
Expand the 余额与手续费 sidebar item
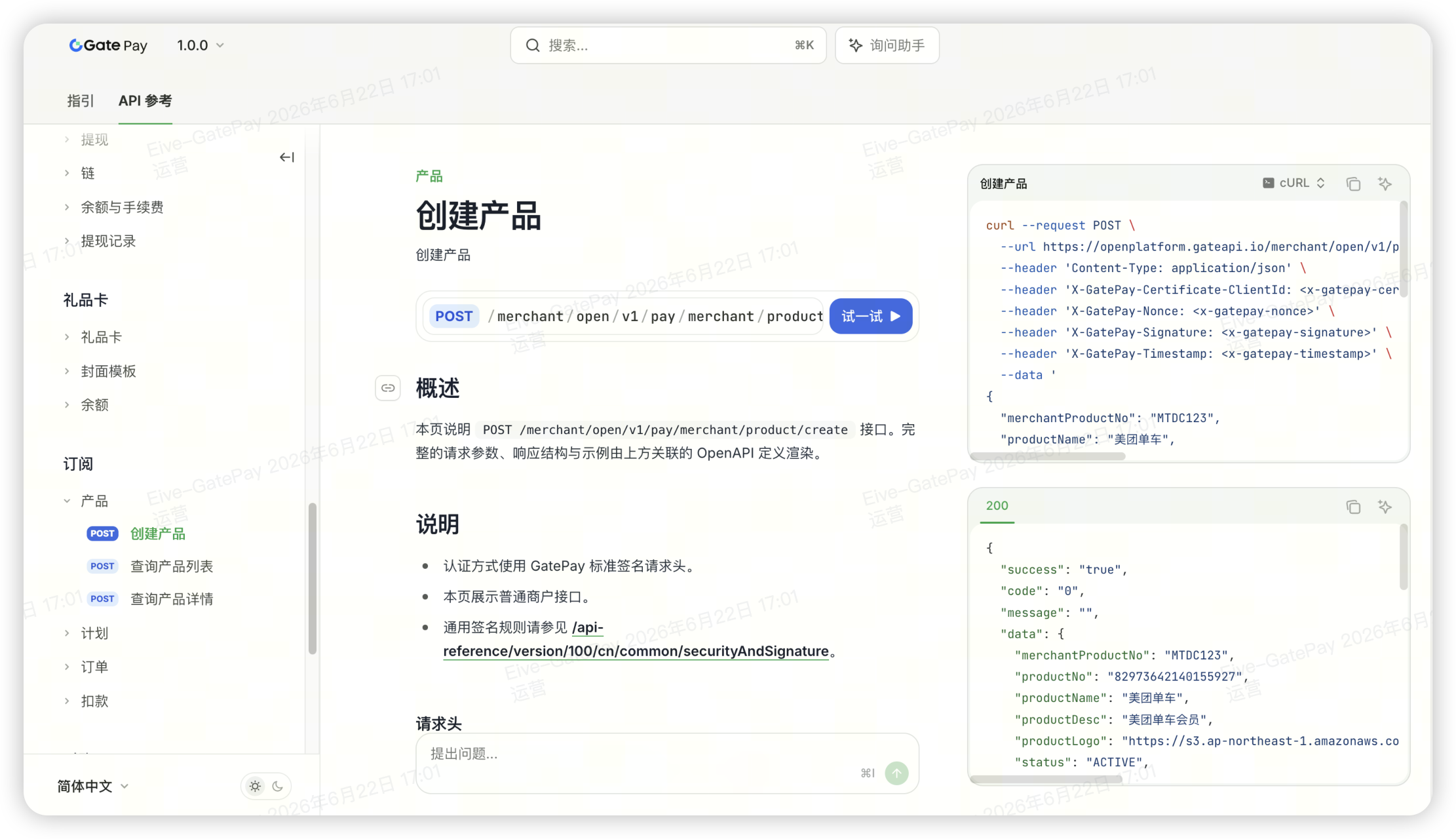122,207
